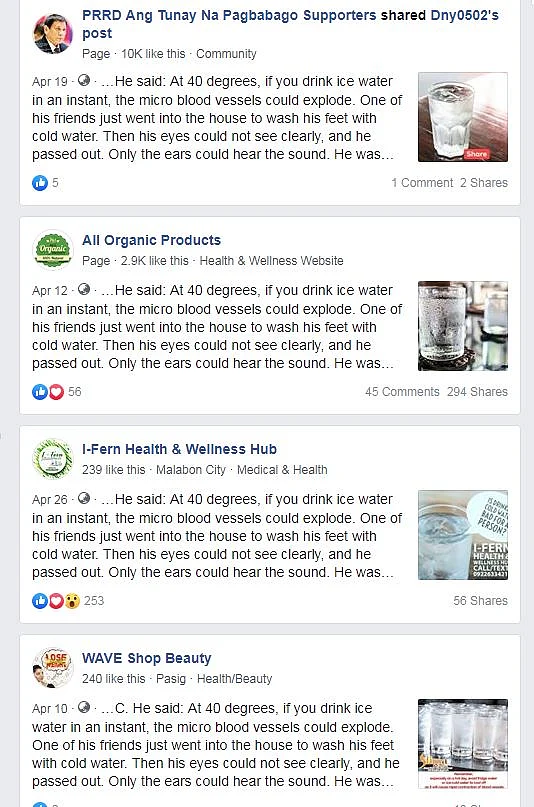This screenshot has width=534, height=807.
Task: Open the I-Fern Health & Wellness Hub logo
Action: [53, 459]
